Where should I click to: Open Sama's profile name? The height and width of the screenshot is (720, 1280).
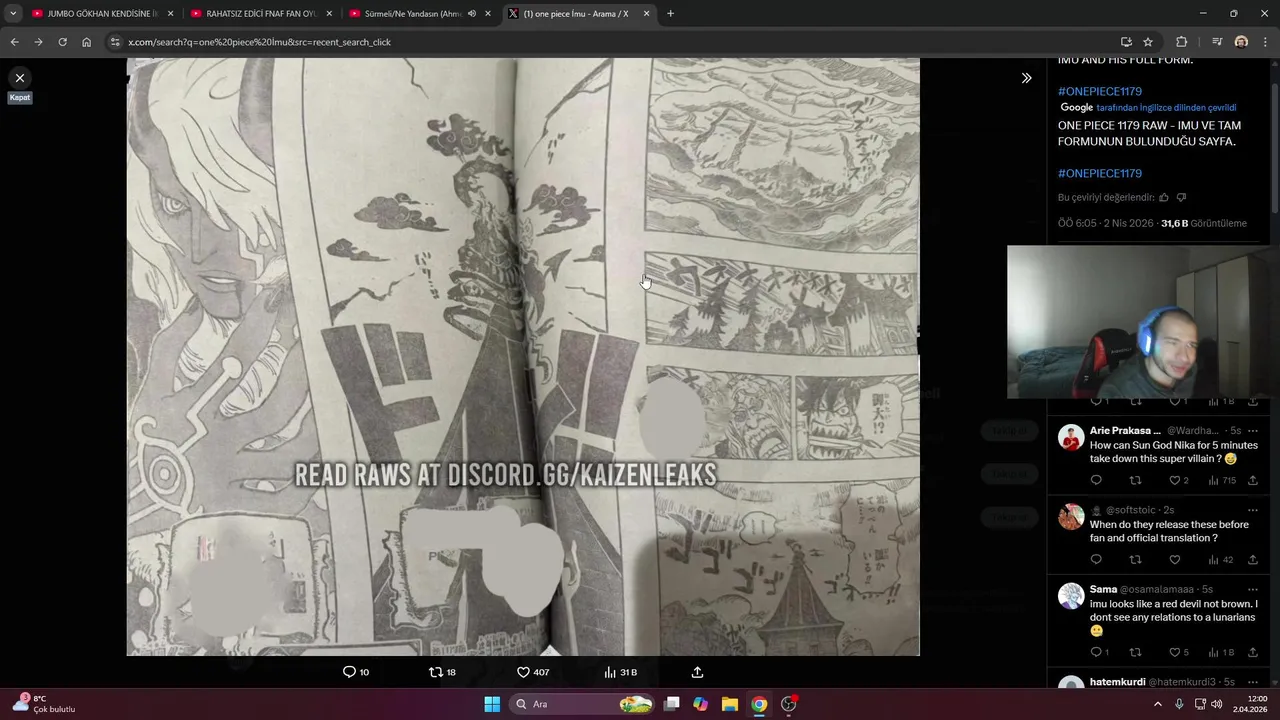pyautogui.click(x=1103, y=589)
